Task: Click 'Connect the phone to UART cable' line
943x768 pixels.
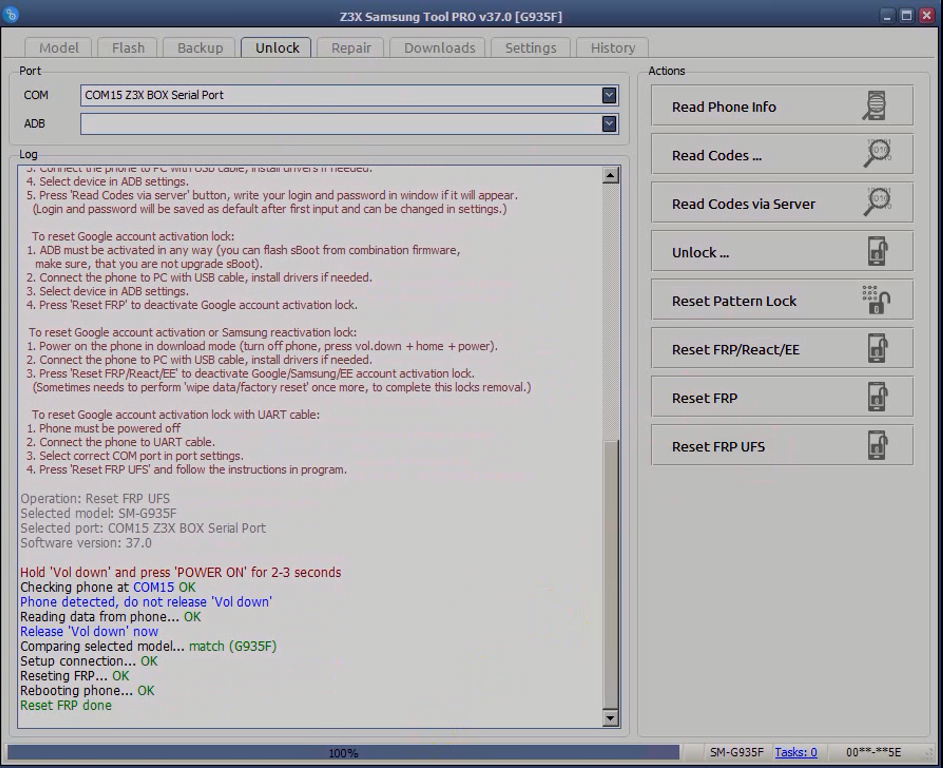Action: click(x=120, y=442)
